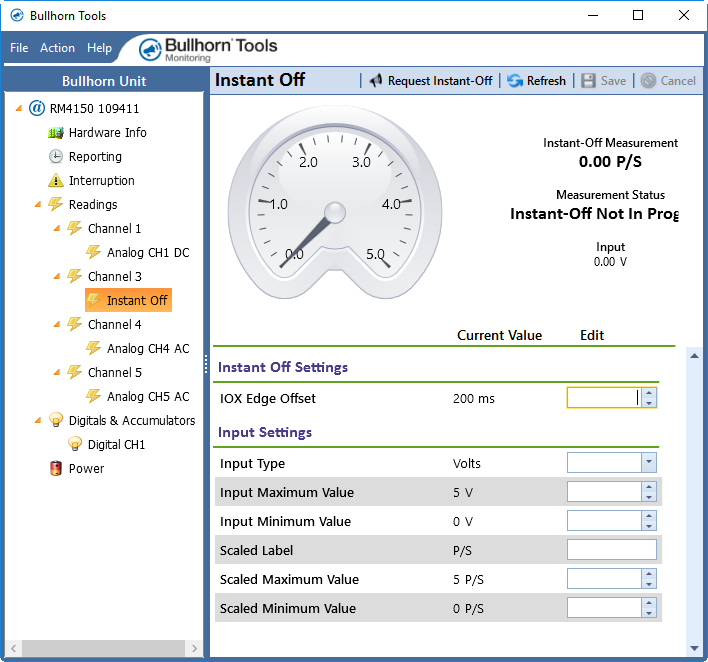This screenshot has height=662, width=708.
Task: Select Hardware Info in the tree
Action: [107, 133]
